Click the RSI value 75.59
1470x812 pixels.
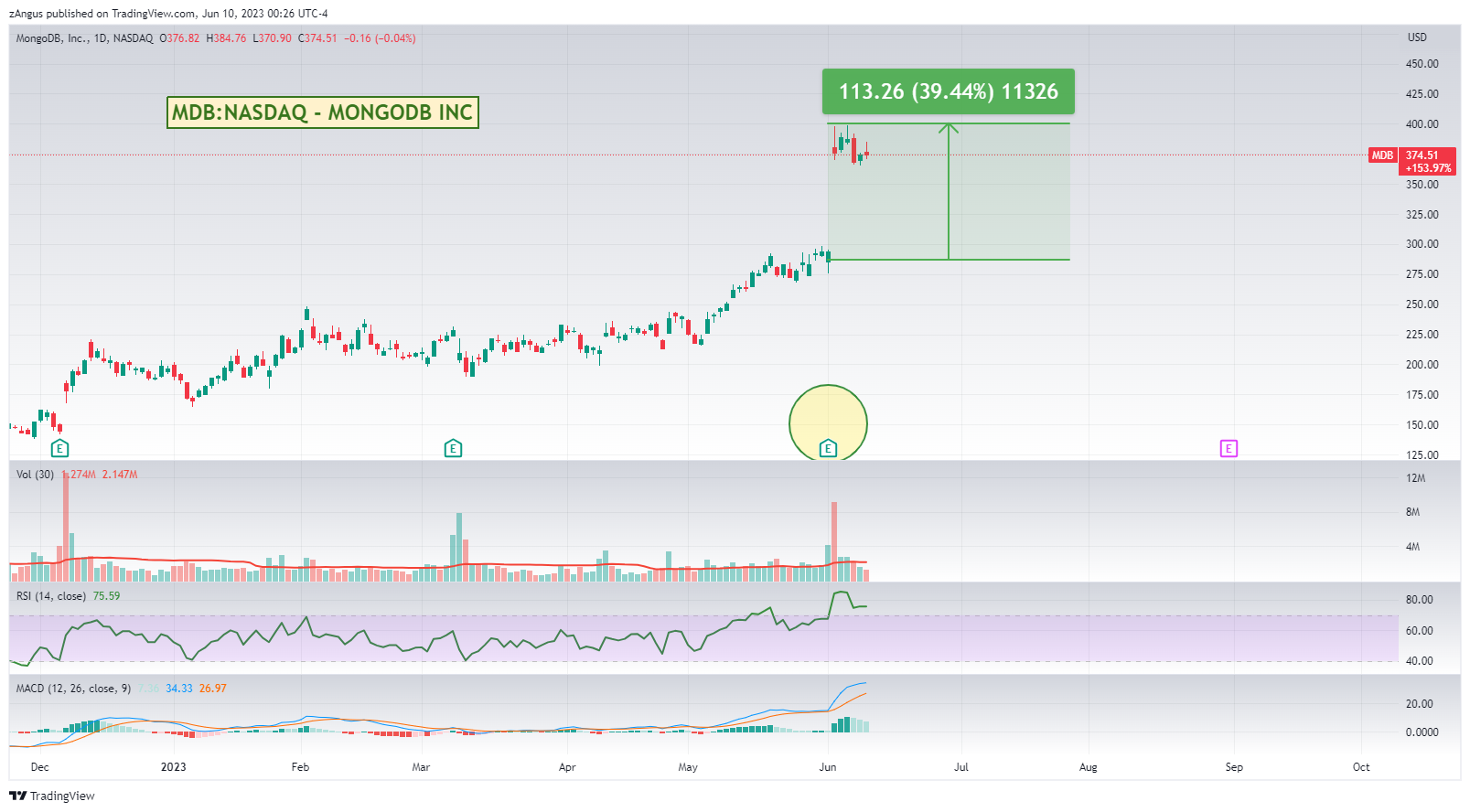[106, 596]
